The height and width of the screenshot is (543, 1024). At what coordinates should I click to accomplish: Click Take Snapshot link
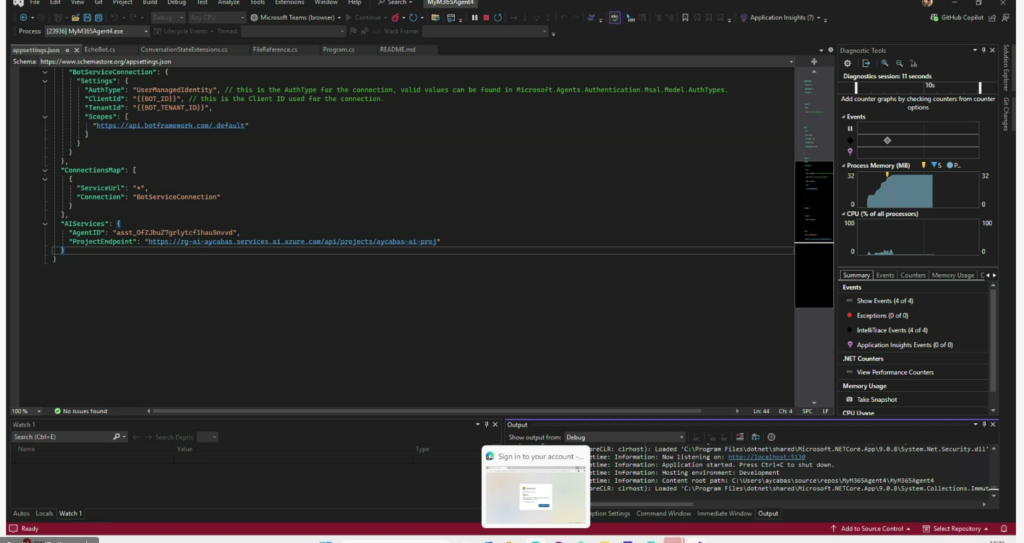click(x=876, y=399)
